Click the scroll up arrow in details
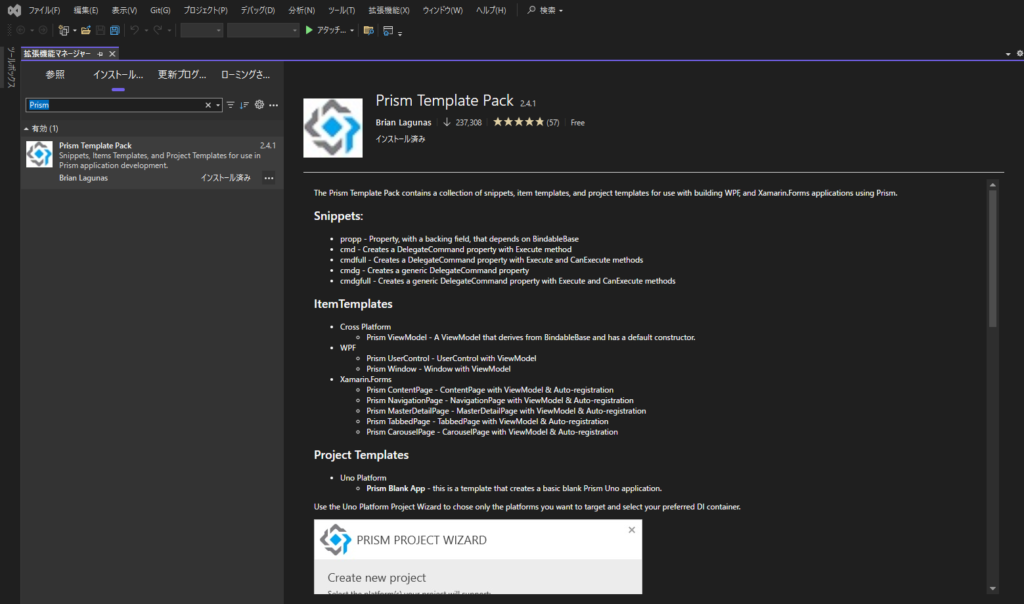 click(993, 185)
